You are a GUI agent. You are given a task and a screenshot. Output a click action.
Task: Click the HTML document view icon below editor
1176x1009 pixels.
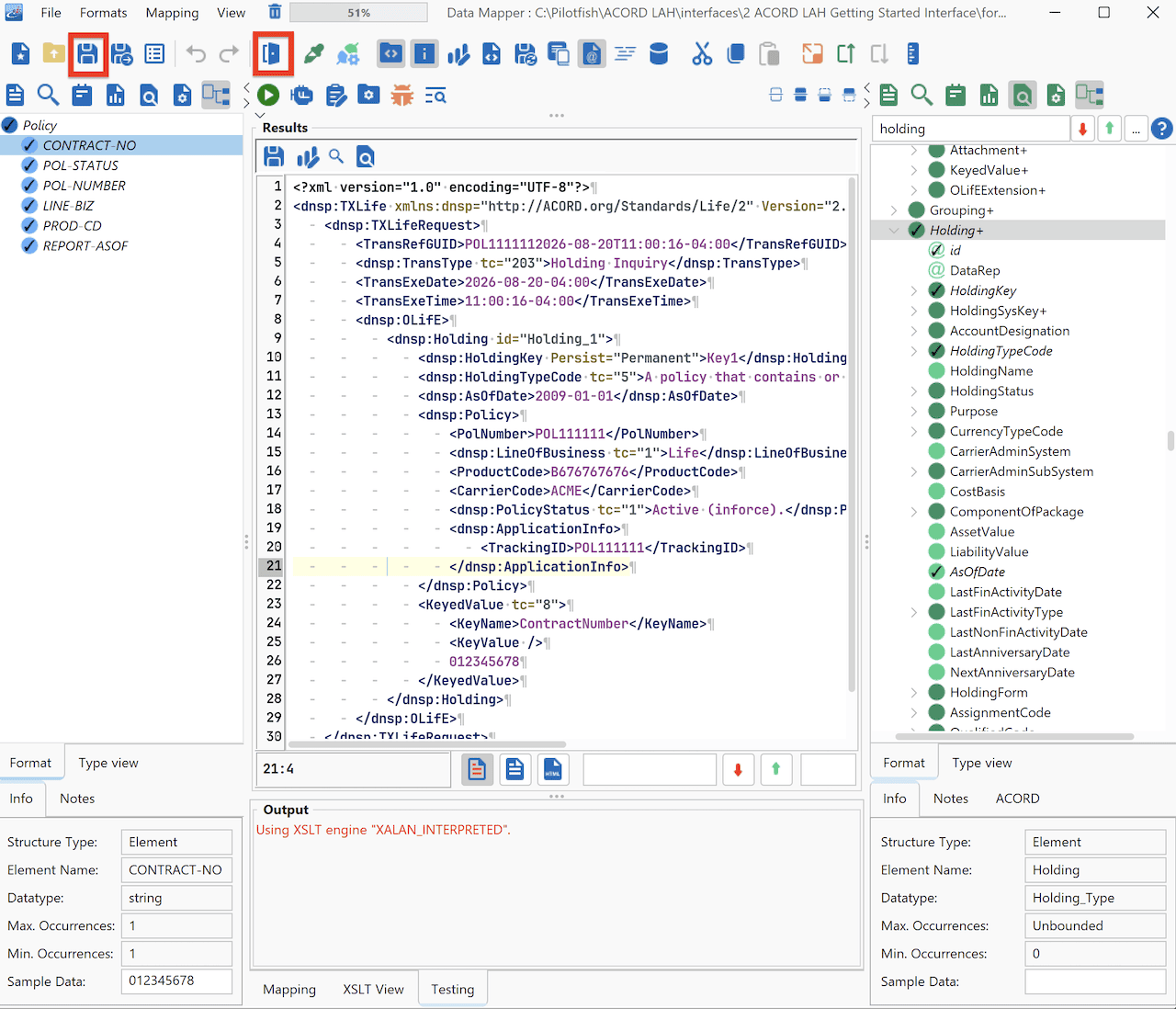point(553,769)
